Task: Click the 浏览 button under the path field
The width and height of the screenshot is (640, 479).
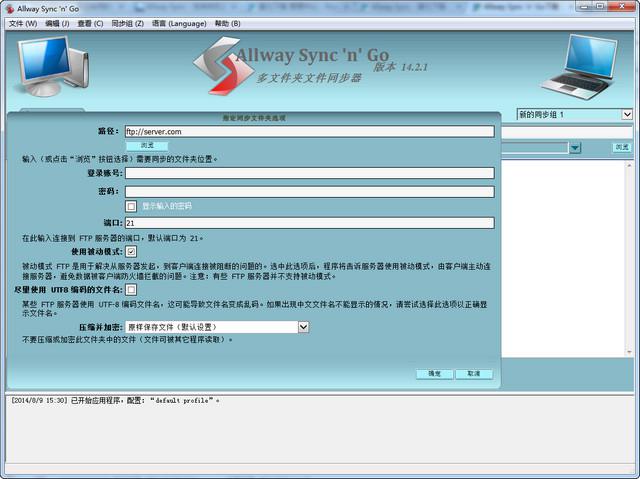Action: coord(147,145)
